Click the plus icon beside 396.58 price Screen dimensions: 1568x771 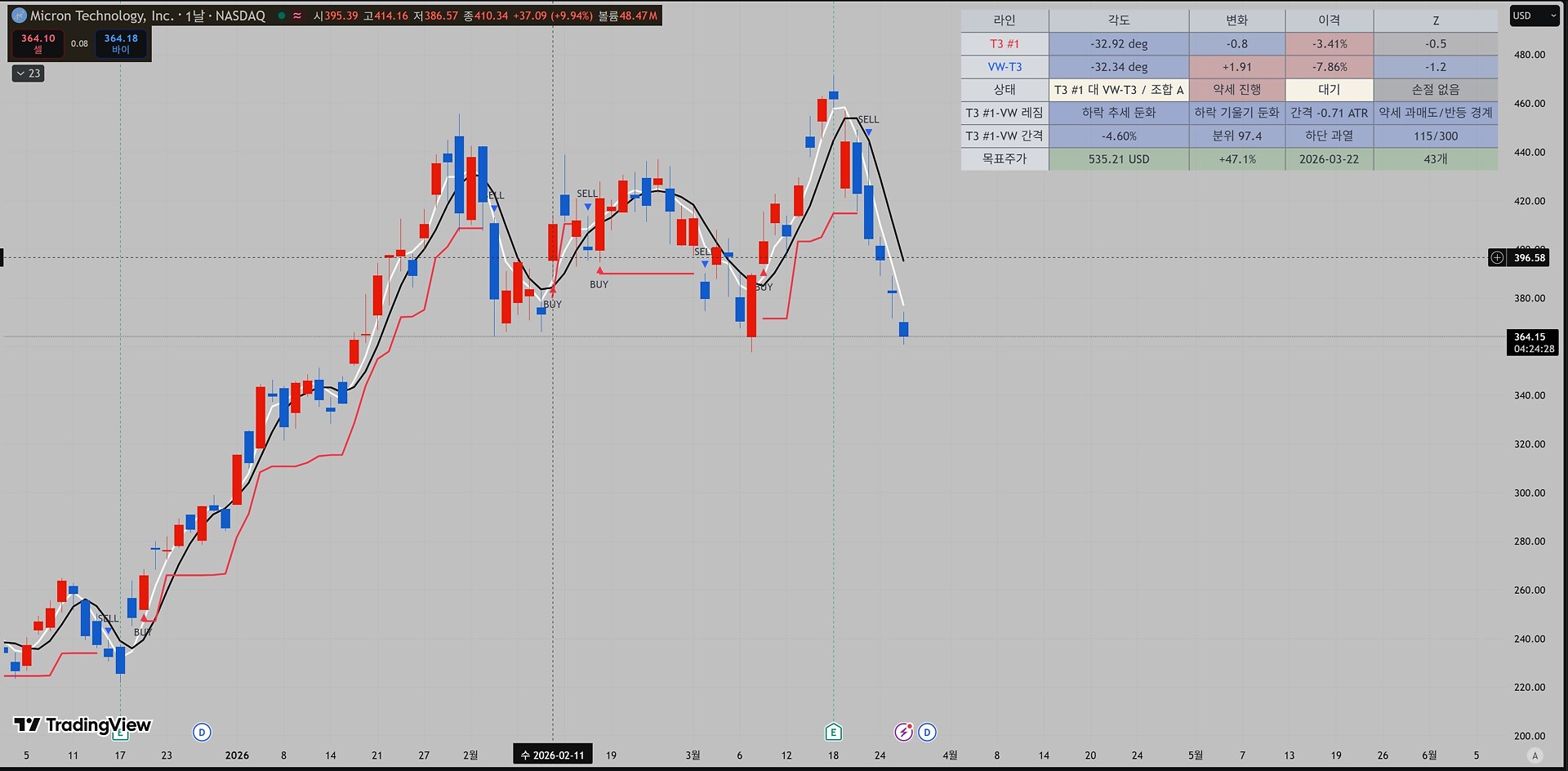tap(1497, 258)
